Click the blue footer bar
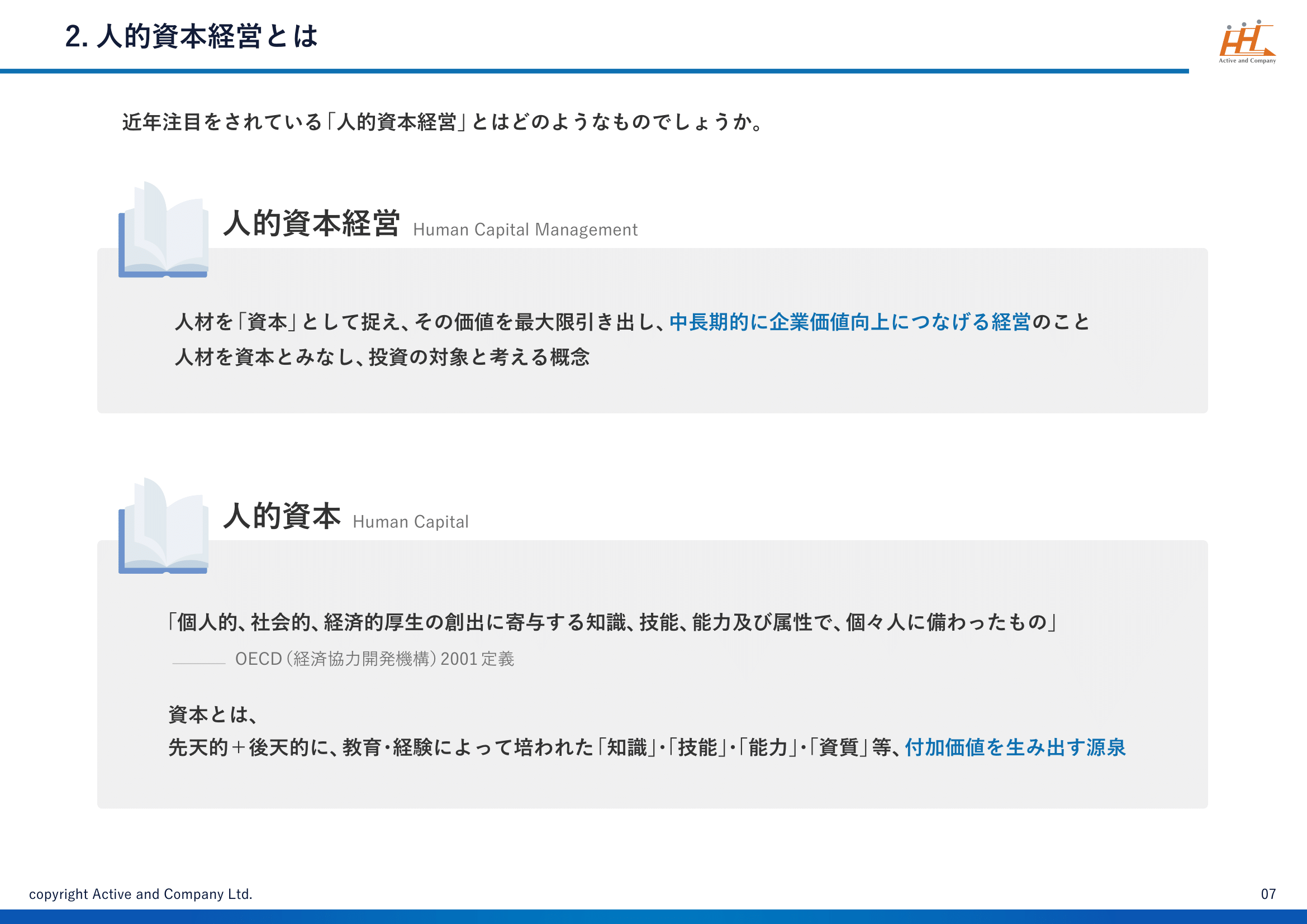This screenshot has width=1307, height=924. [x=654, y=916]
